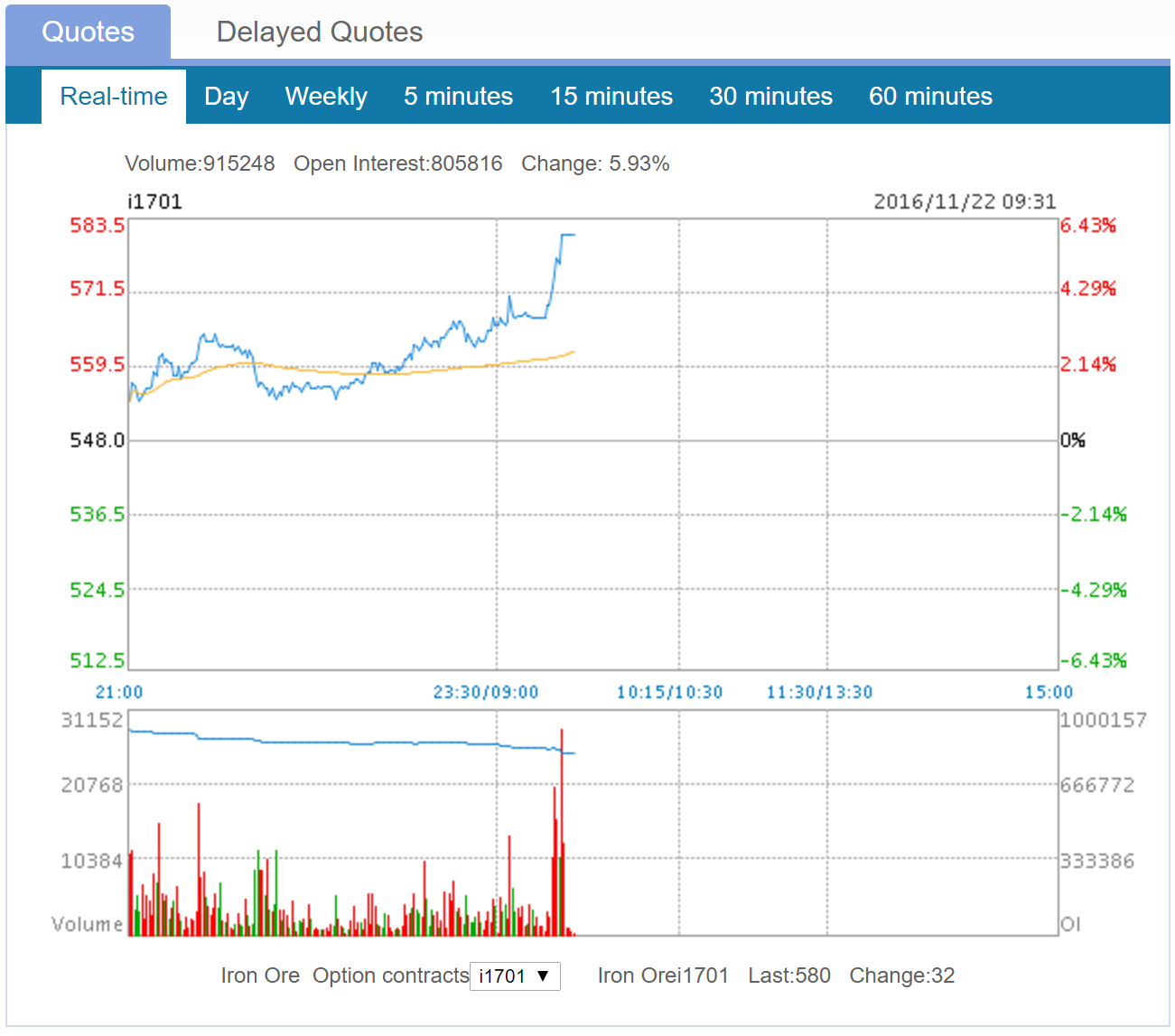Image resolution: width=1175 pixels, height=1036 pixels.
Task: Click the flat peak of the blue price line
Action: [x=568, y=235]
